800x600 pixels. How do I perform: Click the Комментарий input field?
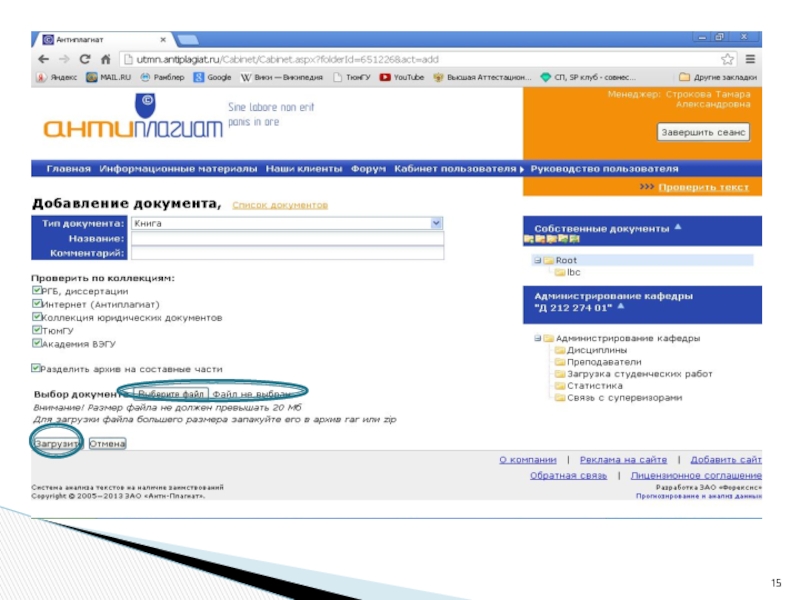pos(287,253)
